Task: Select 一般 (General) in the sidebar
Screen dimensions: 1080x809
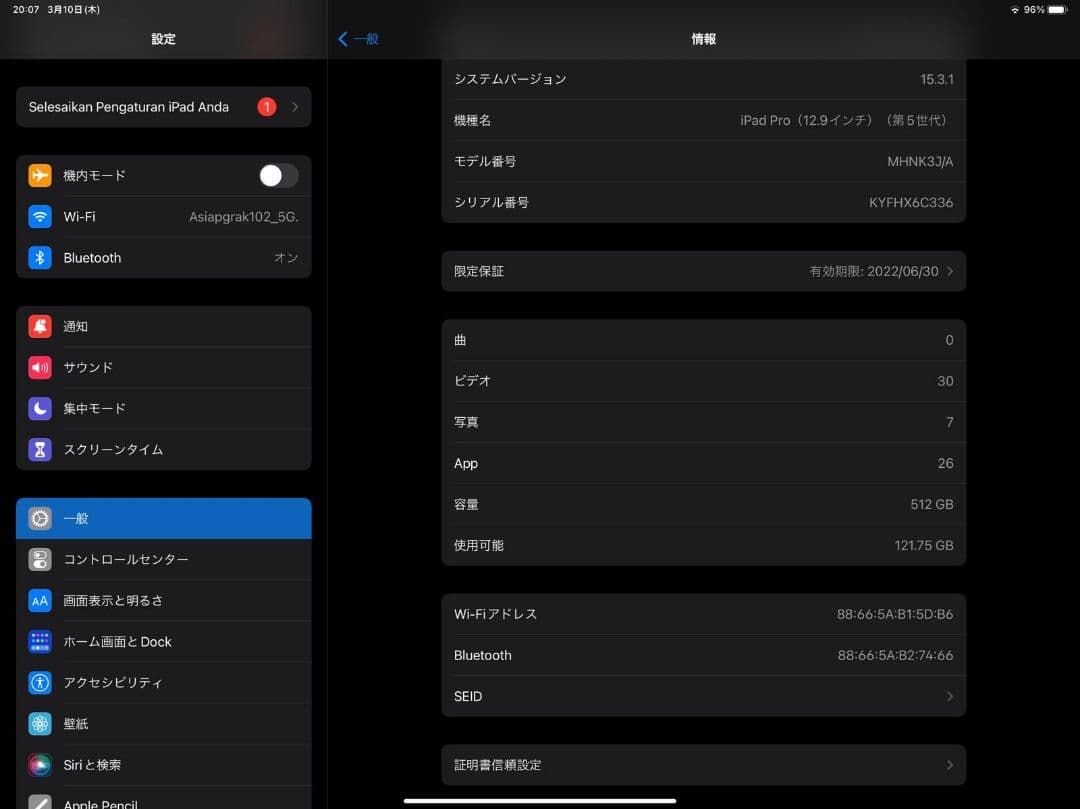Action: coord(163,518)
